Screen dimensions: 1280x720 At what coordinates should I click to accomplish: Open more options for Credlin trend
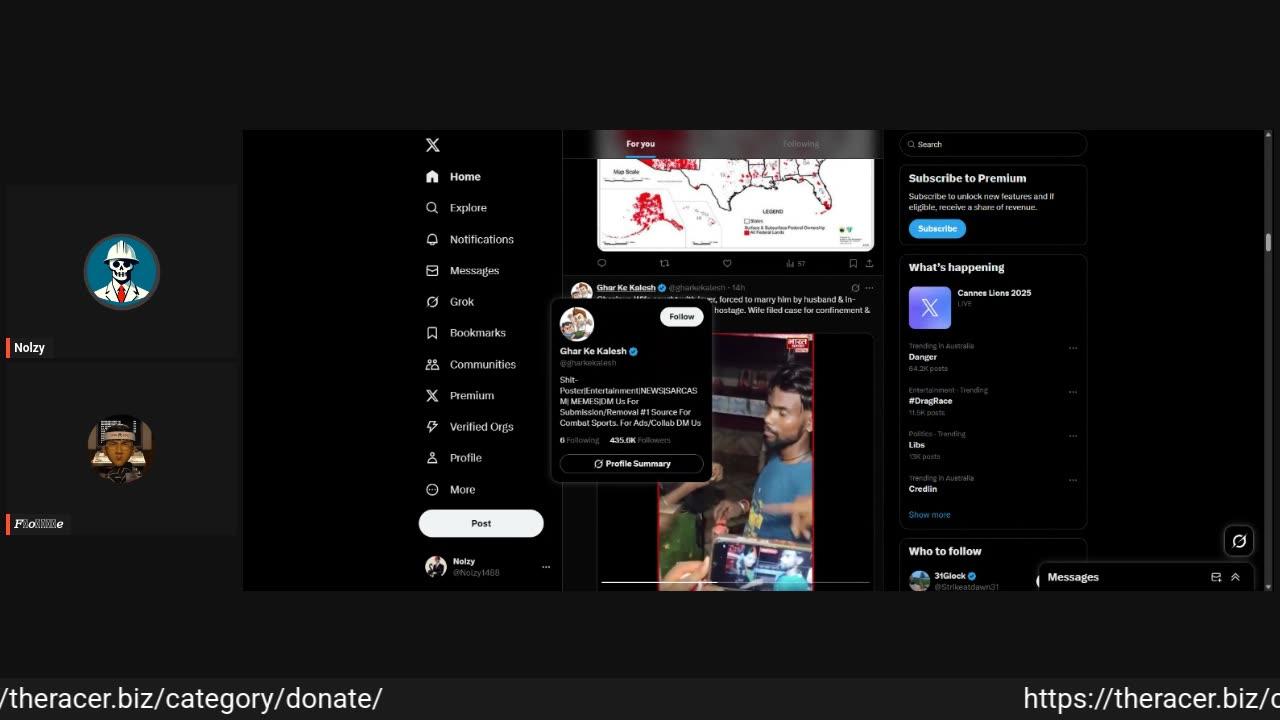pos(1073,480)
